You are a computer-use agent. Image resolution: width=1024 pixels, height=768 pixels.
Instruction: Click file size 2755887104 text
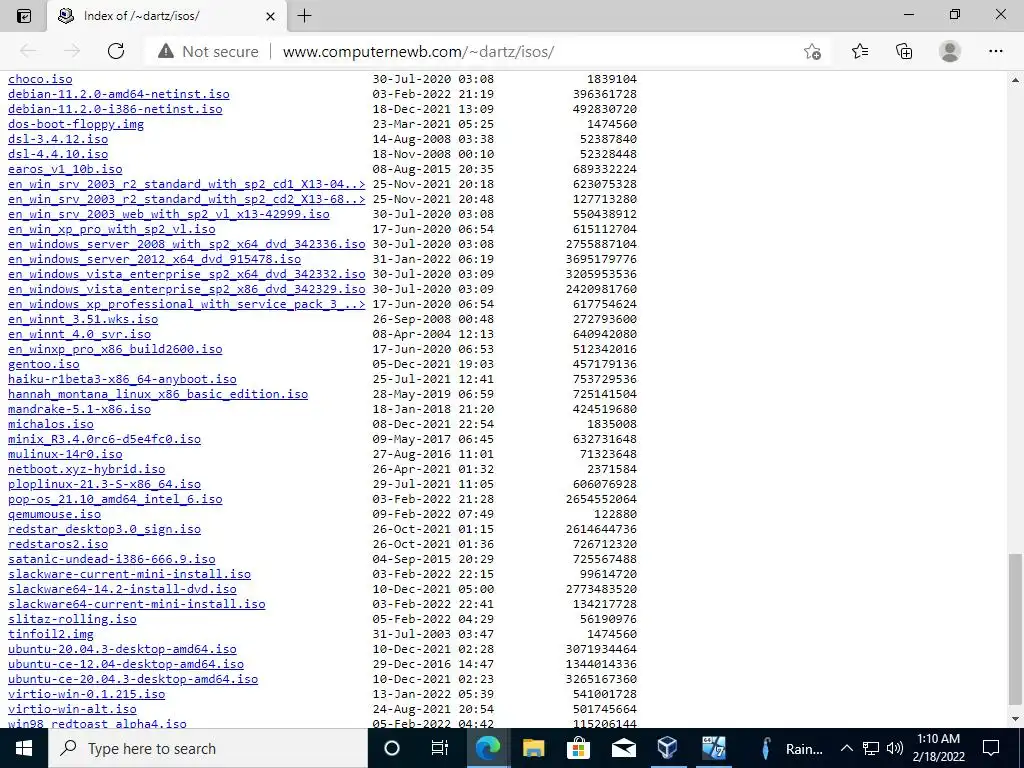601,244
